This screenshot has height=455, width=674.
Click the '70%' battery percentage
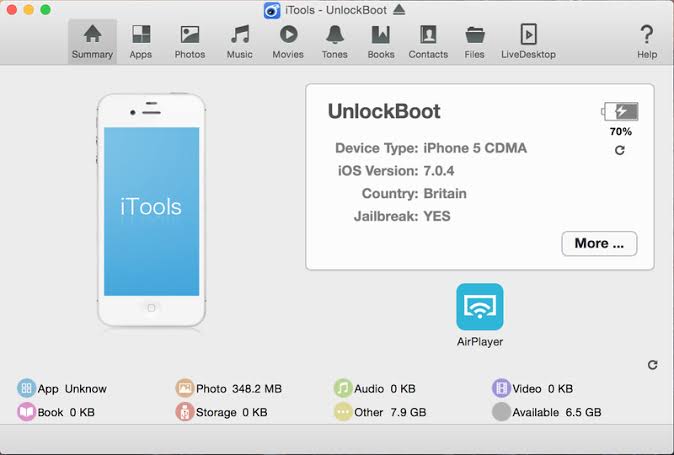tap(620, 131)
